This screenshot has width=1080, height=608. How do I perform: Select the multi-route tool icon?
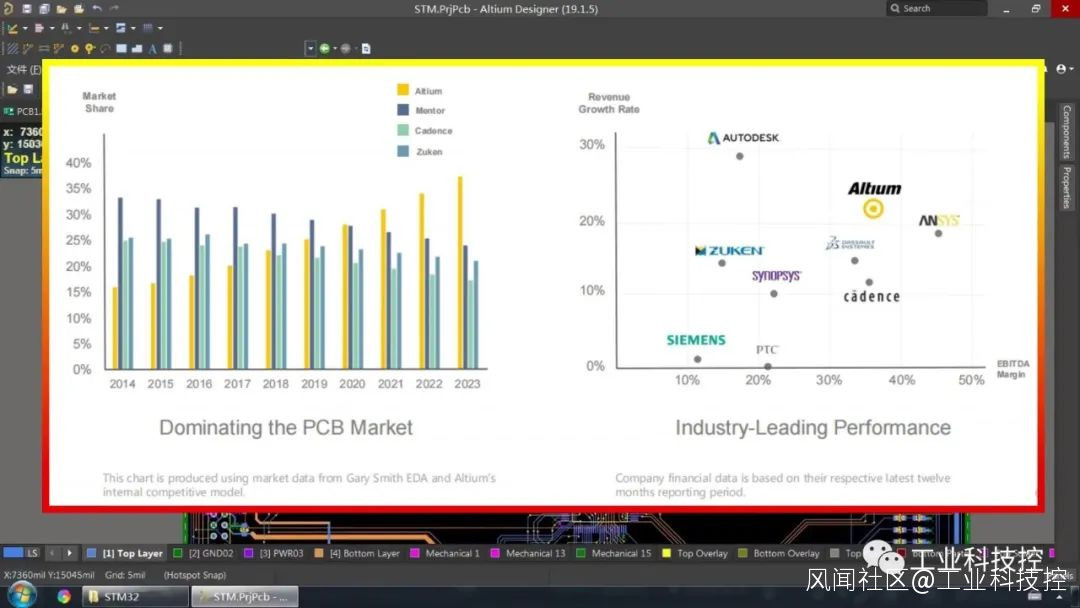click(59, 48)
